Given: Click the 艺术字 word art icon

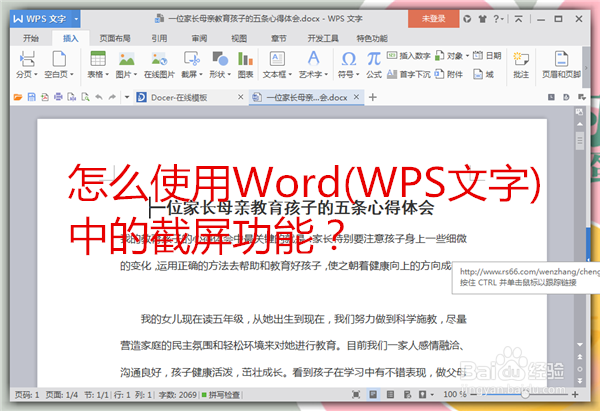Looking at the screenshot, I should (313, 59).
